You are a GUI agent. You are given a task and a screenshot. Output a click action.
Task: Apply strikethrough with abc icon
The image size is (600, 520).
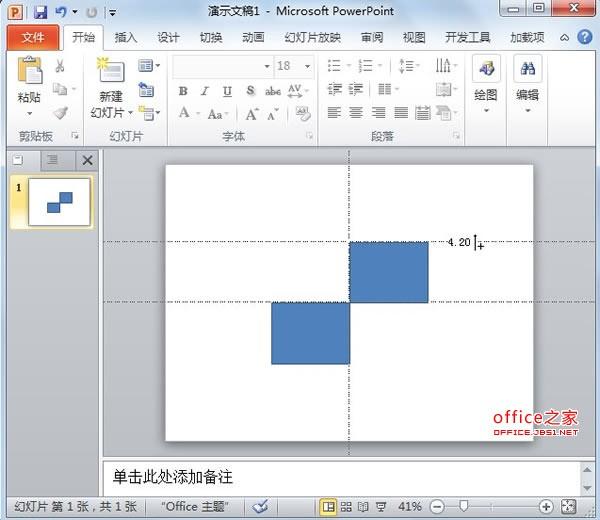pyautogui.click(x=273, y=91)
